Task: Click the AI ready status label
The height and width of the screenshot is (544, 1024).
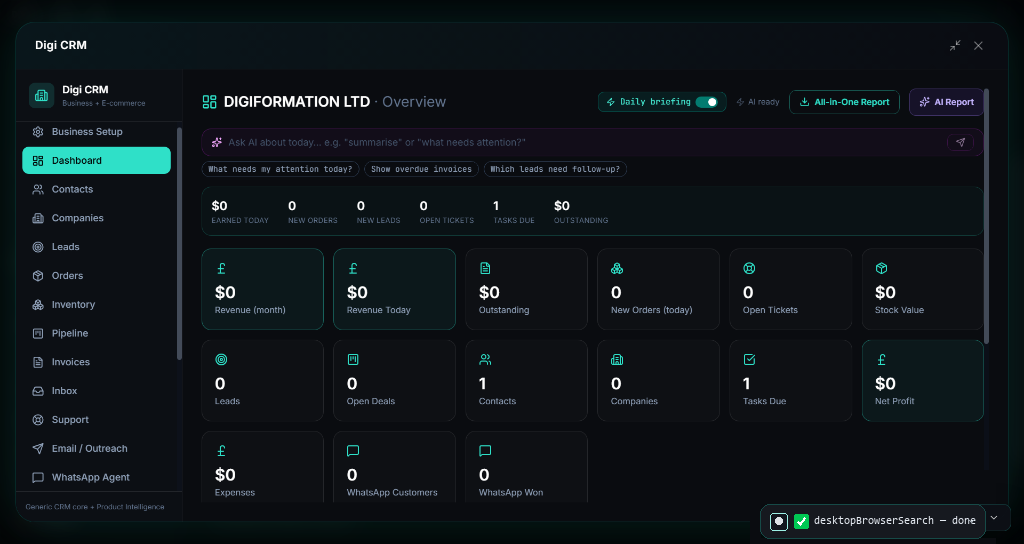Action: tap(758, 102)
